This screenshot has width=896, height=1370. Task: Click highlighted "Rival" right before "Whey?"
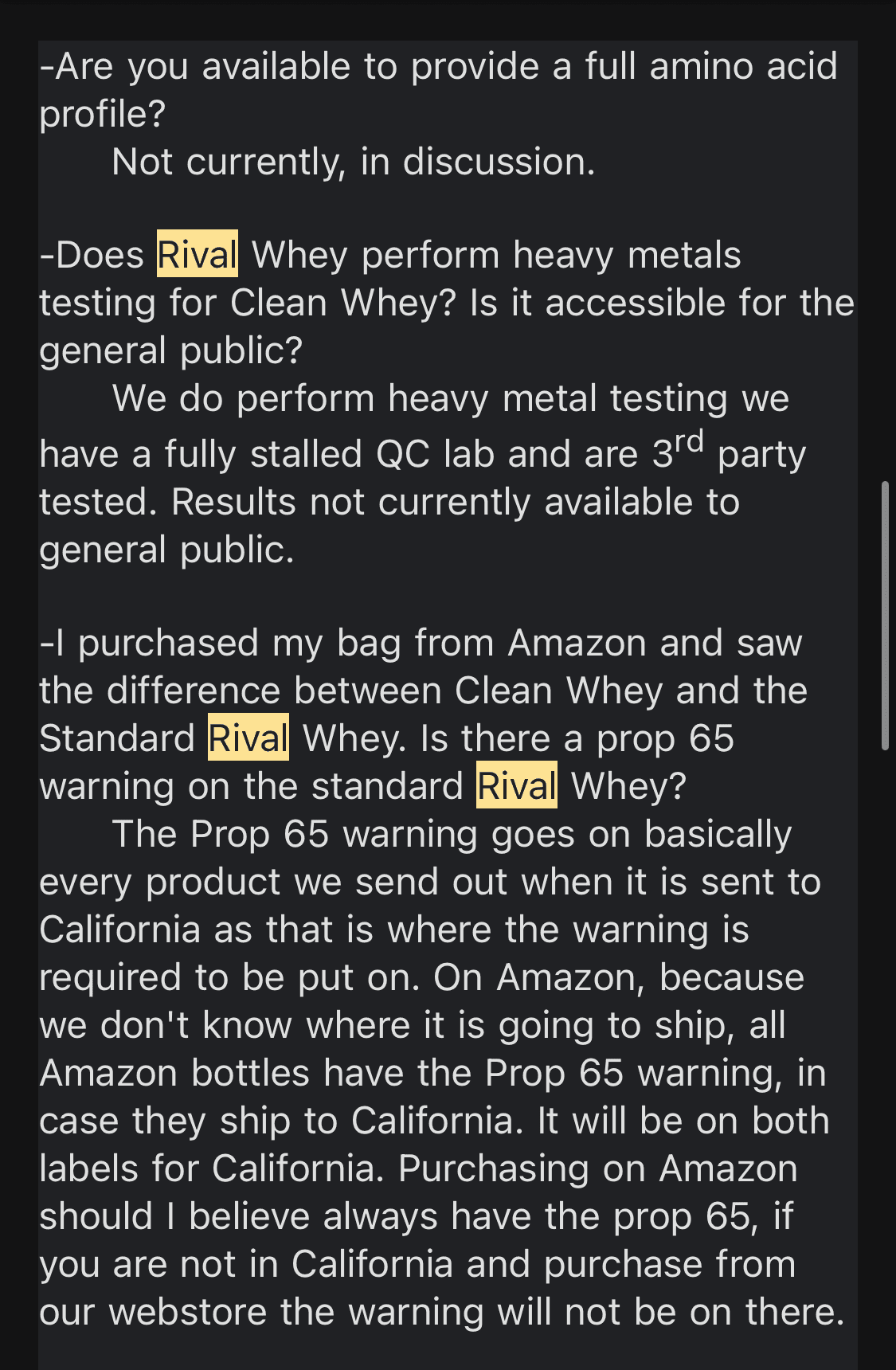click(516, 786)
